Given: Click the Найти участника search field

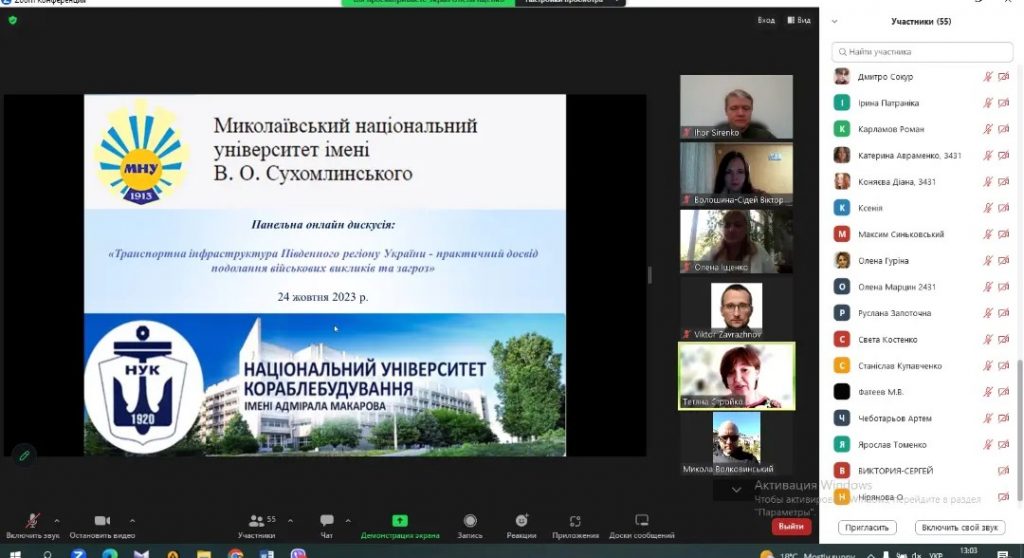Looking at the screenshot, I should point(922,52).
